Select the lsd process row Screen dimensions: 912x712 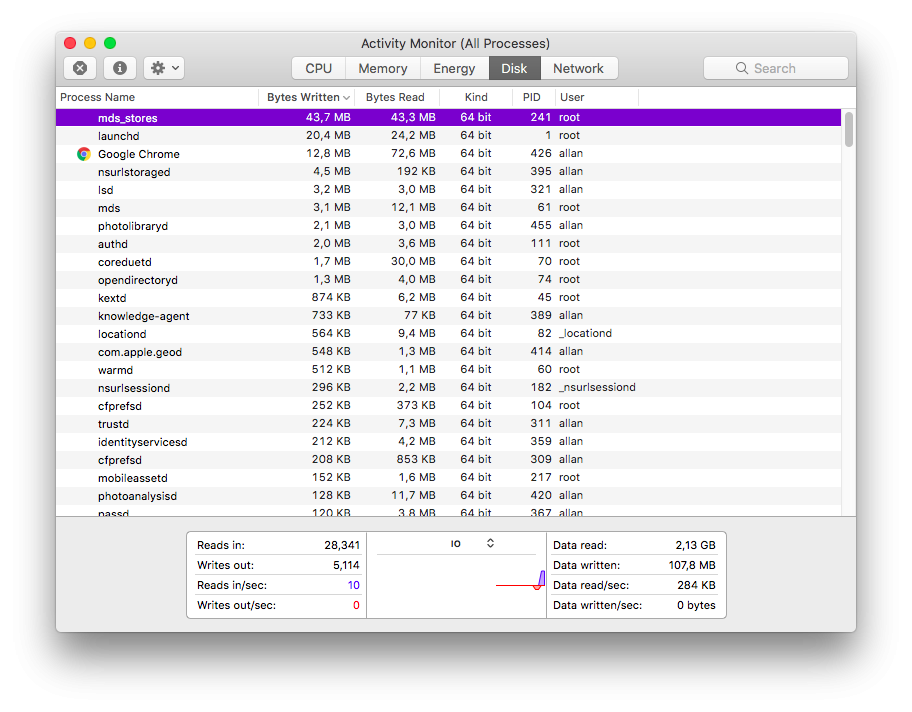448,190
